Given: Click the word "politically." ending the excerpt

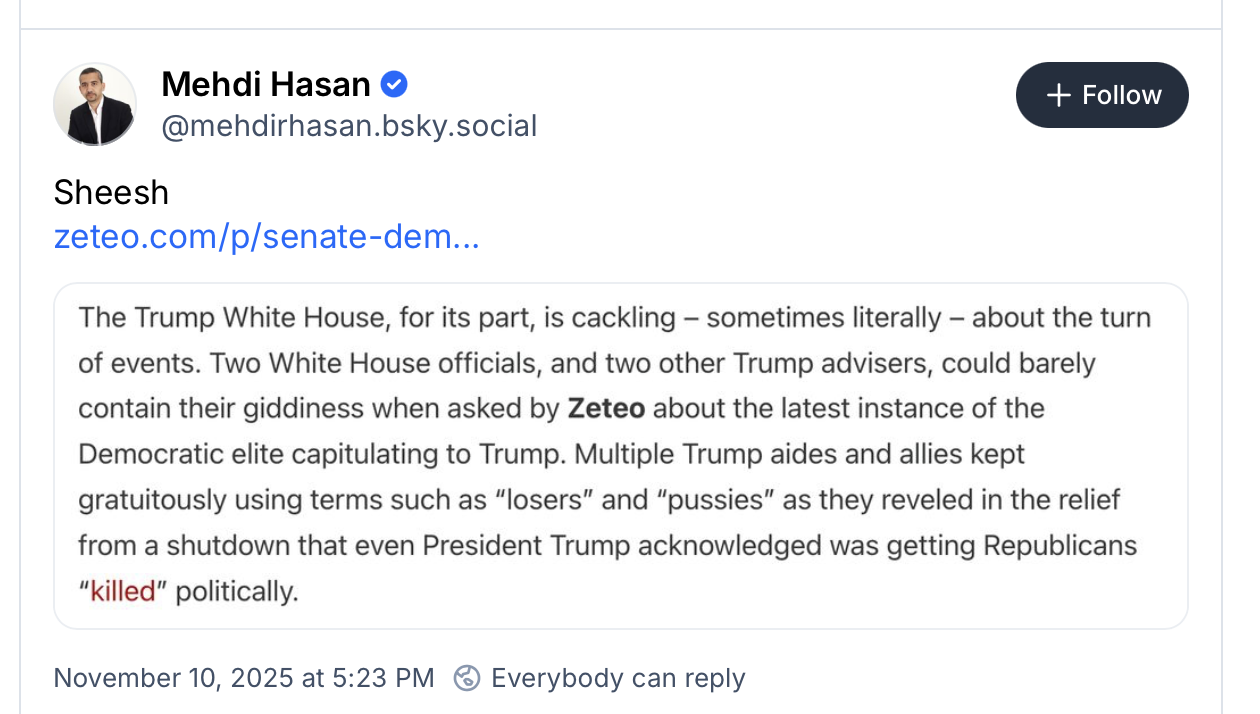Looking at the screenshot, I should click(236, 591).
